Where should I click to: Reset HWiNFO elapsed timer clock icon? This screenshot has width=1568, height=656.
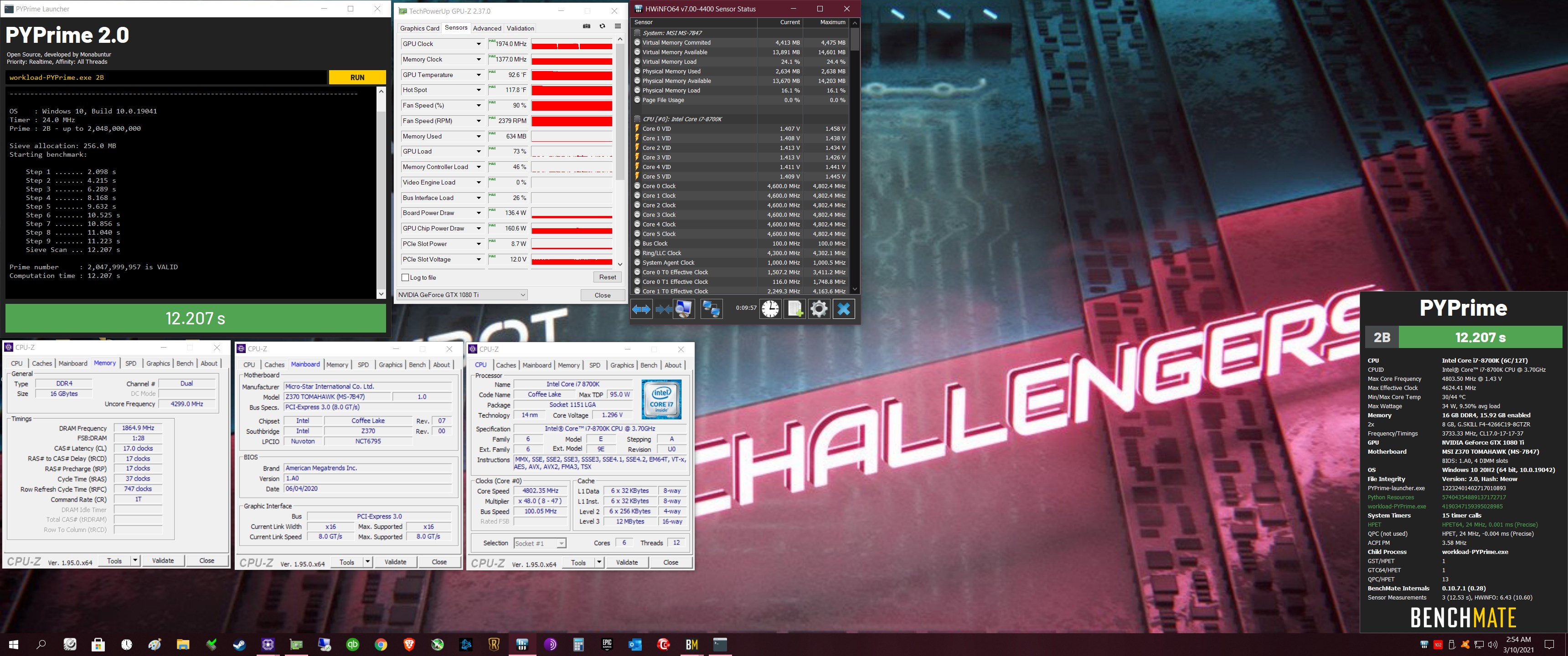tap(770, 309)
